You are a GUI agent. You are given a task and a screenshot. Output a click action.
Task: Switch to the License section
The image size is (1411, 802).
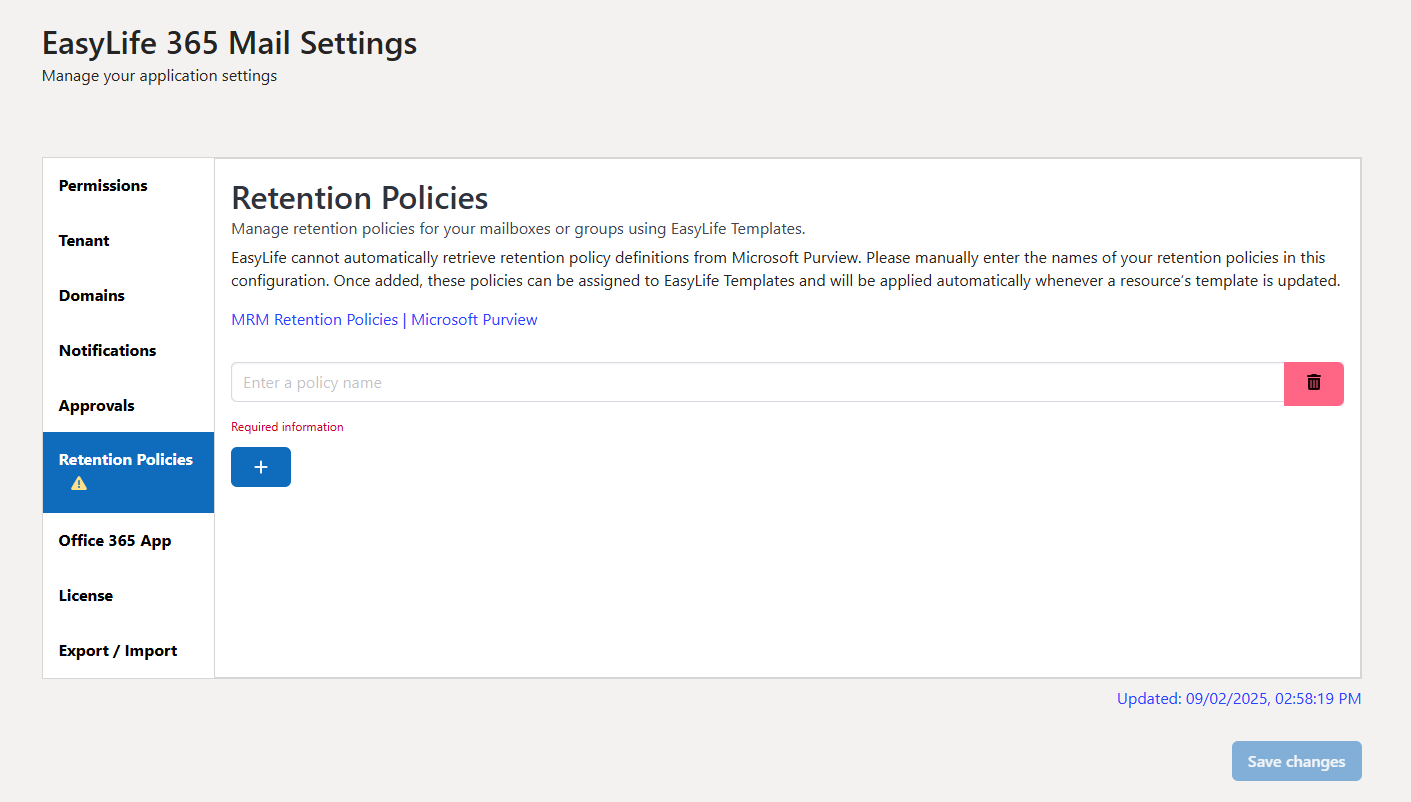coord(85,595)
